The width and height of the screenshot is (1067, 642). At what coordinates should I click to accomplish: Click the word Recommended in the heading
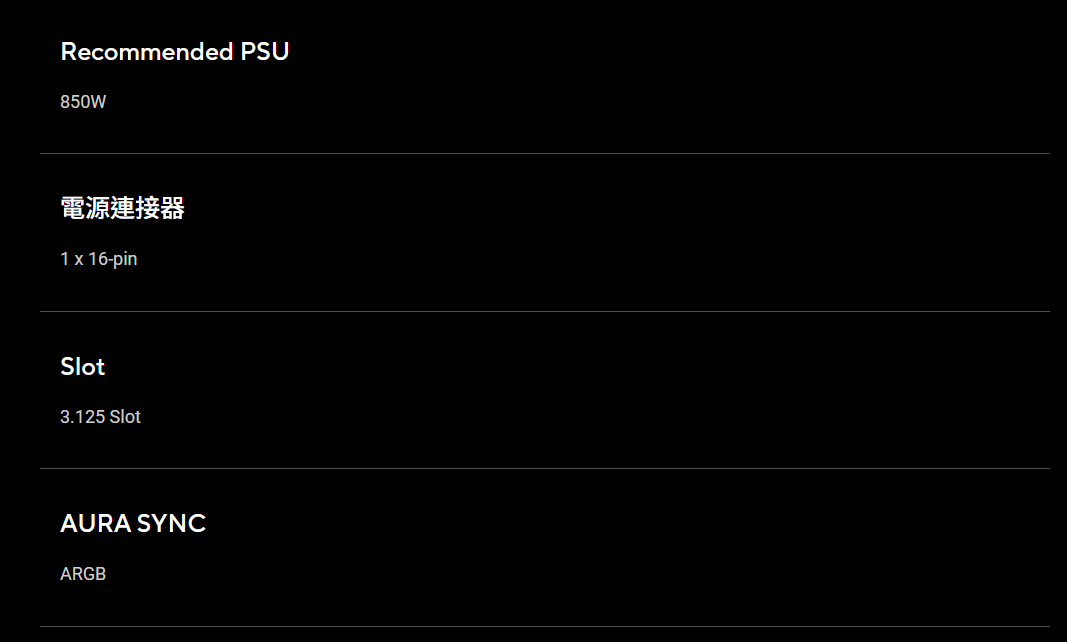(146, 52)
